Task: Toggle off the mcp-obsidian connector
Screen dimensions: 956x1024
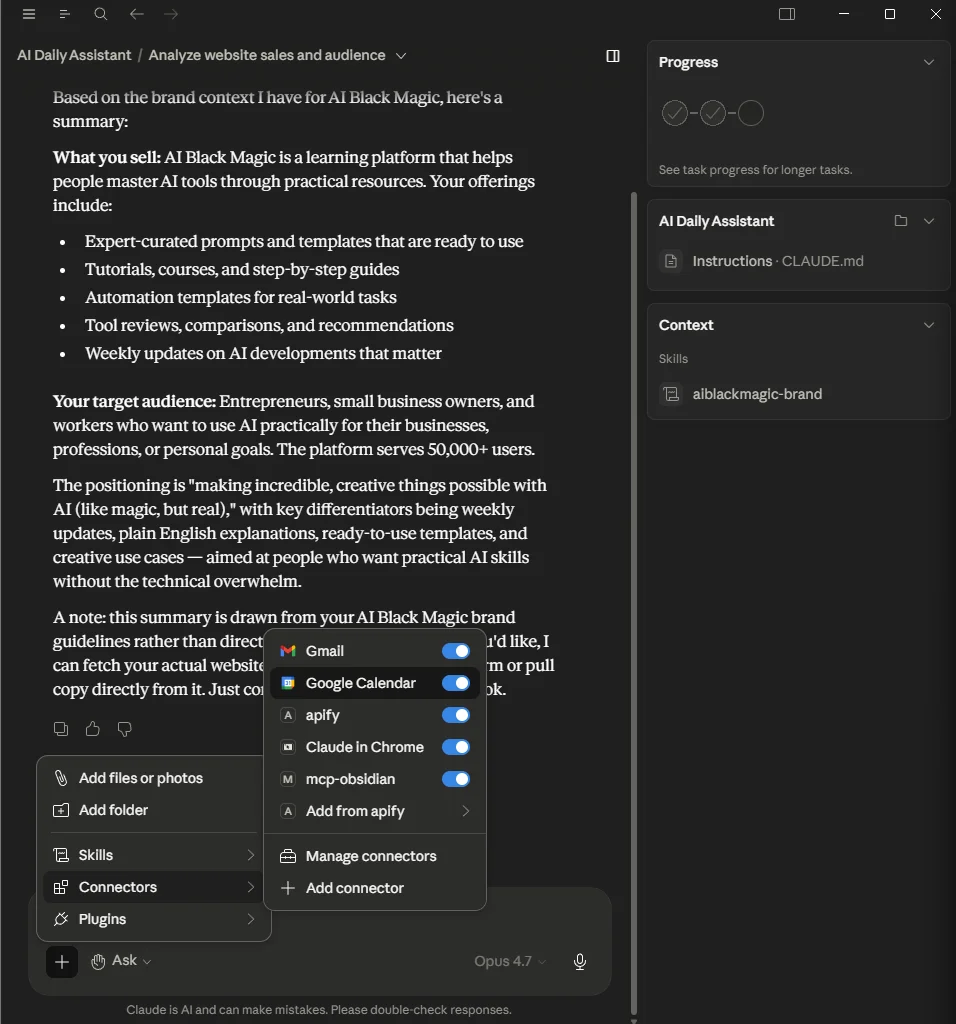Action: coord(456,779)
